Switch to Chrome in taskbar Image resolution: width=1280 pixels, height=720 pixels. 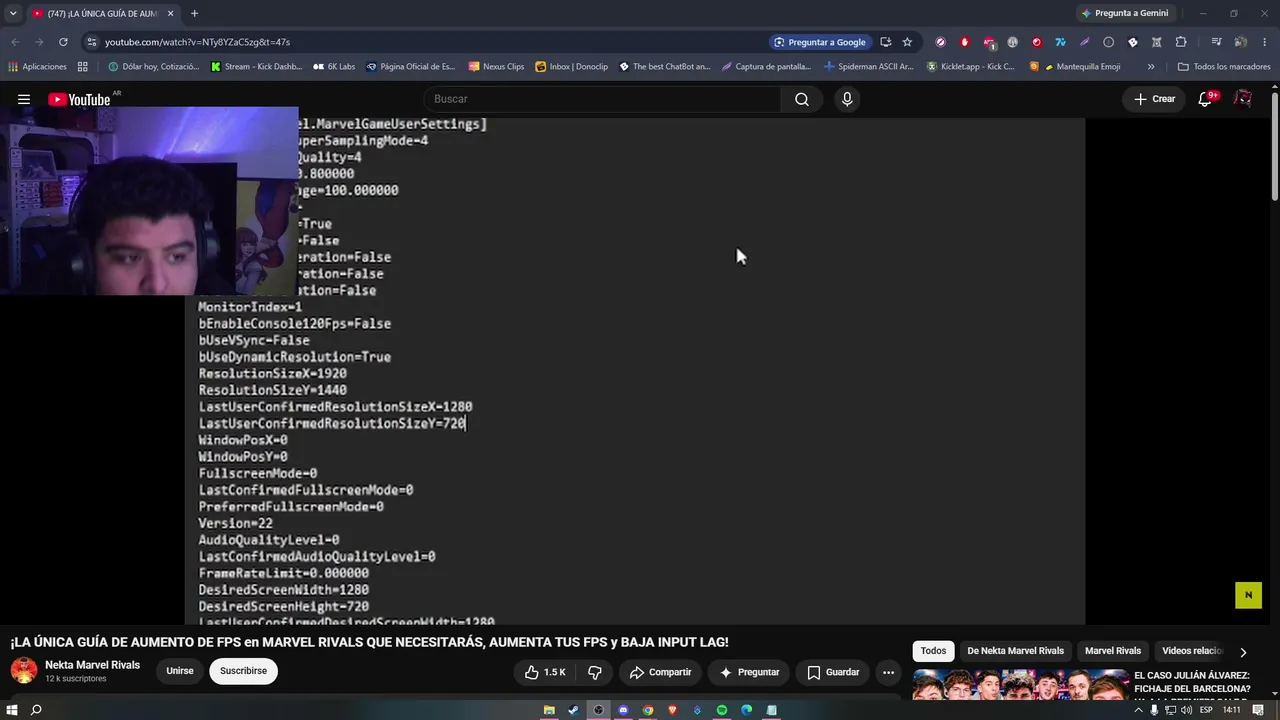tap(648, 710)
